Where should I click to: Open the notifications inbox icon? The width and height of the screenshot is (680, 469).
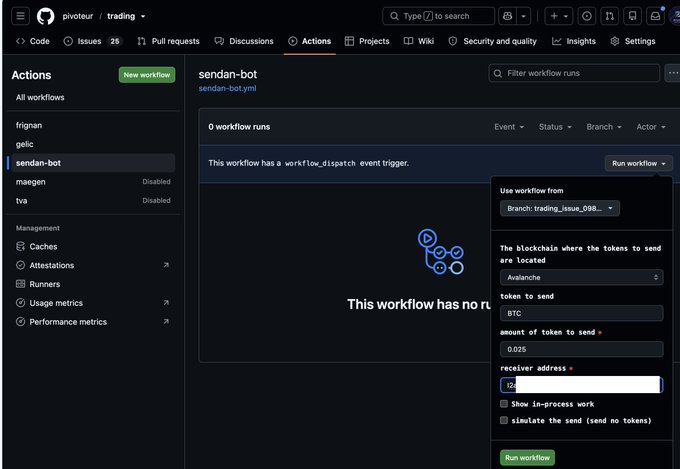[x=655, y=16]
